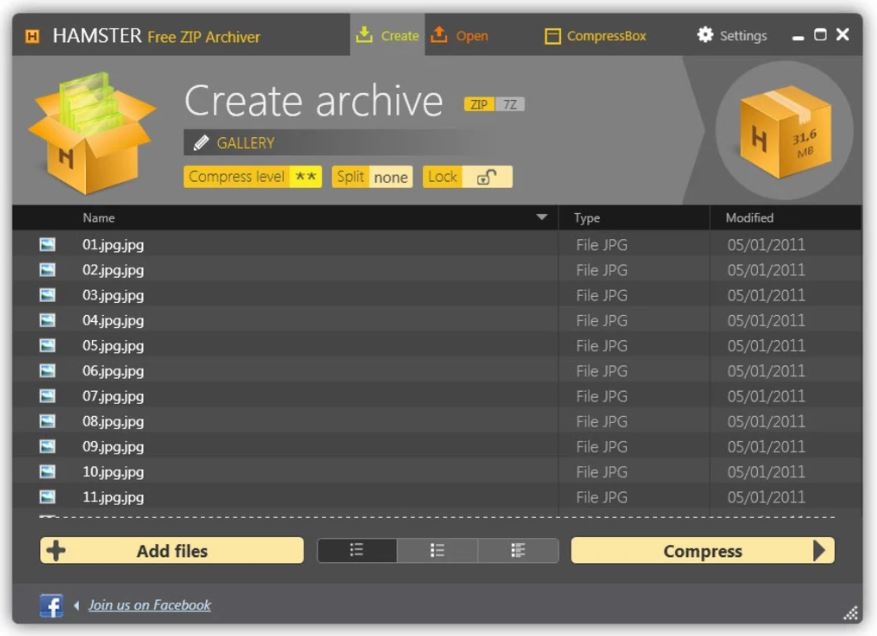Select file name 01.jpg.jpg
Screen dimensions: 877x636
[113, 245]
